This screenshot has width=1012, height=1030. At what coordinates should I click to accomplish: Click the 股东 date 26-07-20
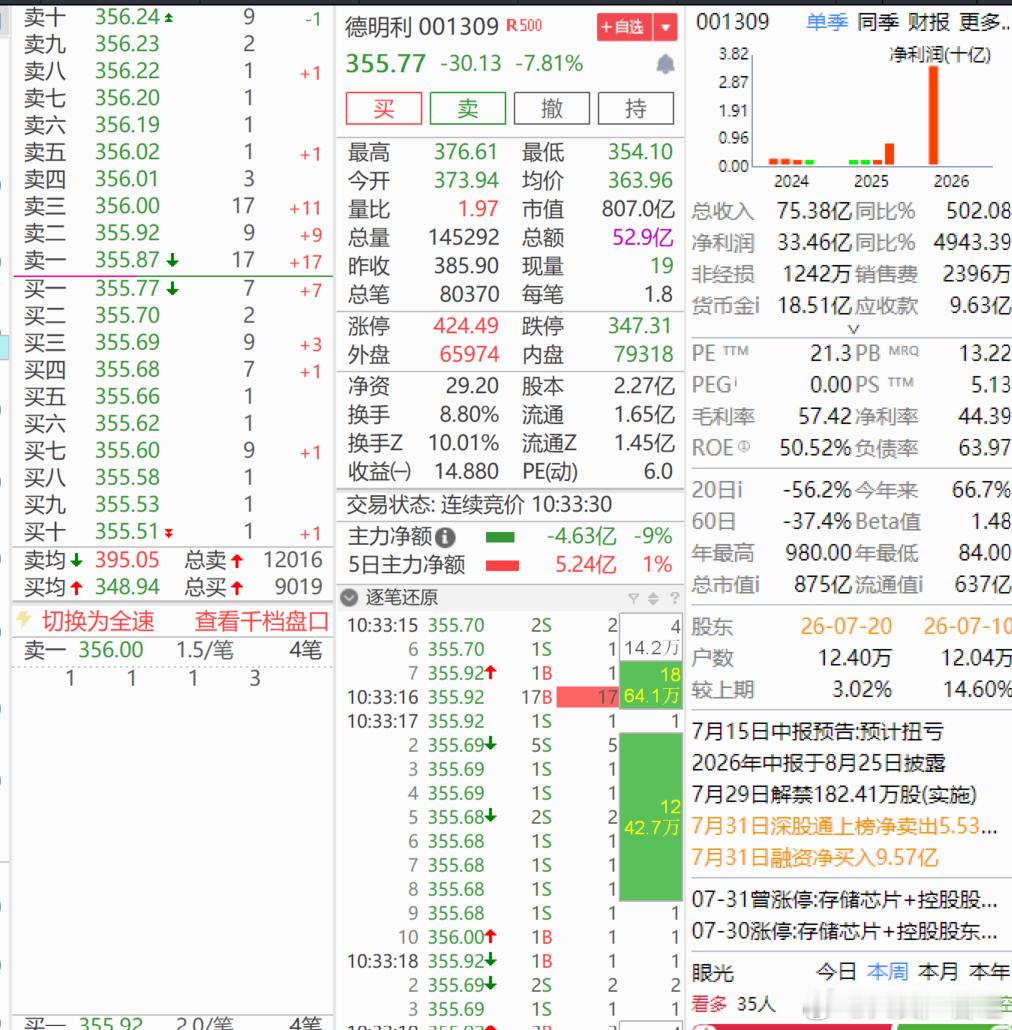(846, 626)
